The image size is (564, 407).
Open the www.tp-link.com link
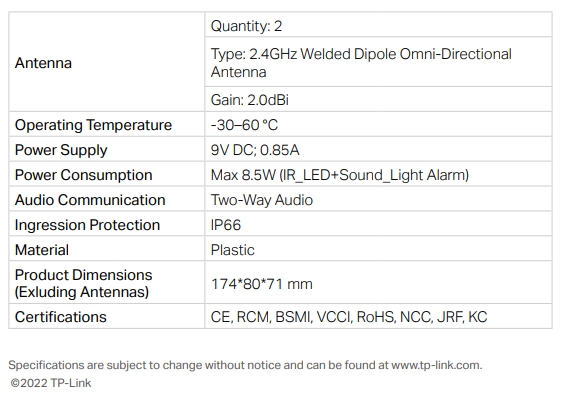(x=436, y=365)
